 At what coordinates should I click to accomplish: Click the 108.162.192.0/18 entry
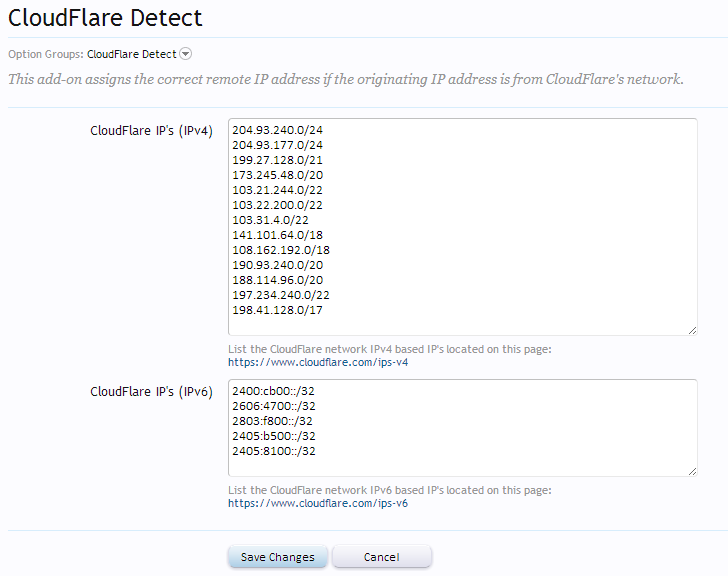pos(281,250)
